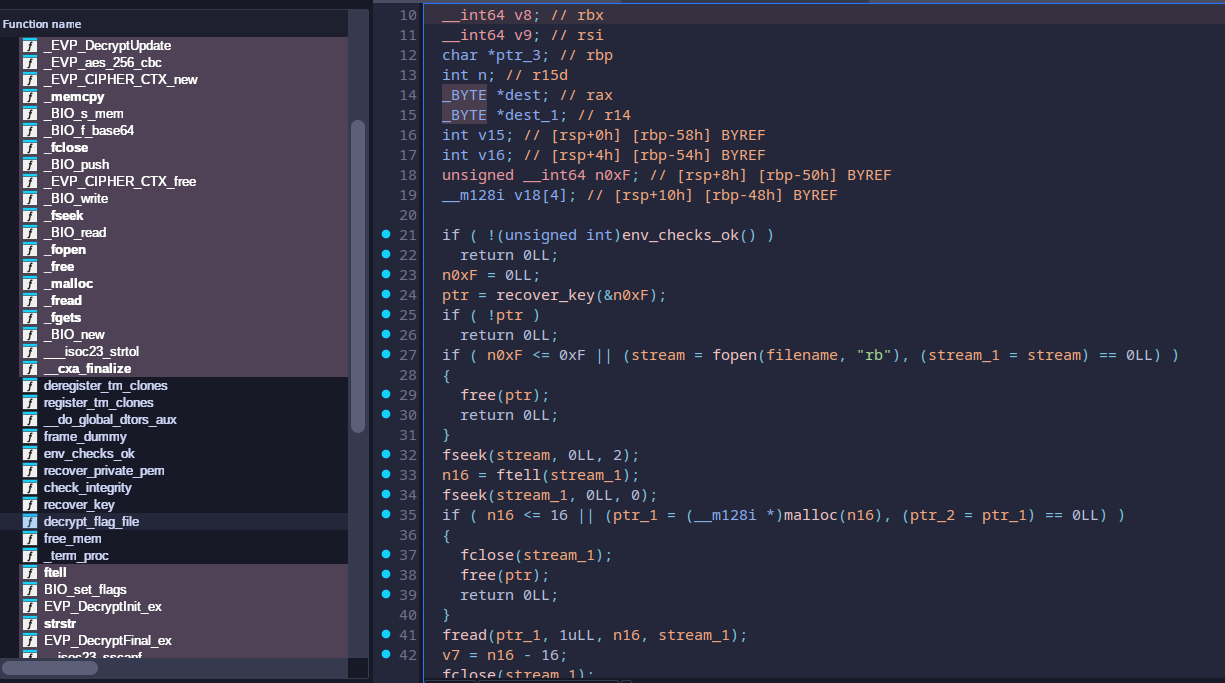Click the icon next to _BIO_f_base64
The width and height of the screenshot is (1225, 683).
[30, 131]
